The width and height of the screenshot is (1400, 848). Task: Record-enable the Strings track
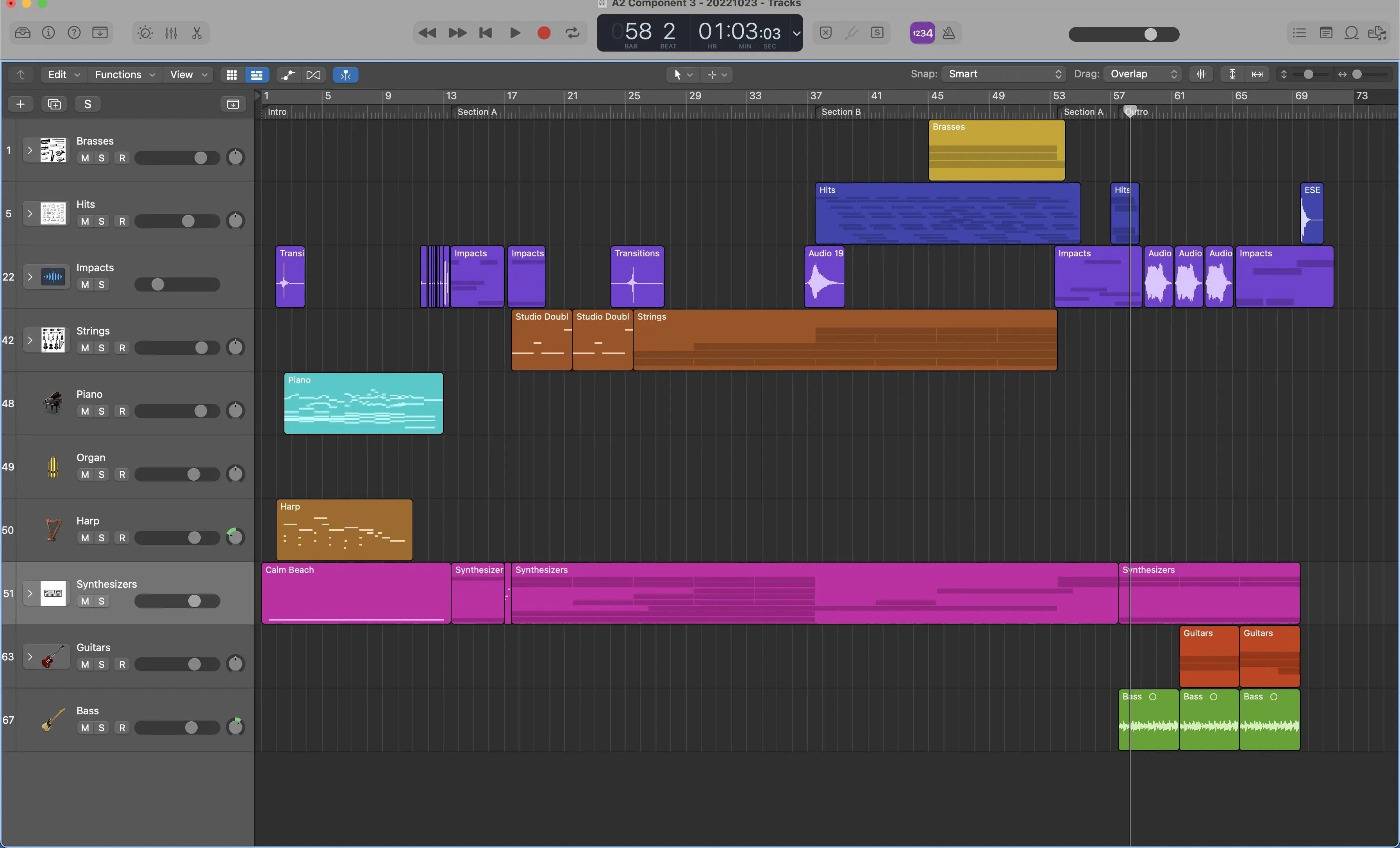[122, 348]
